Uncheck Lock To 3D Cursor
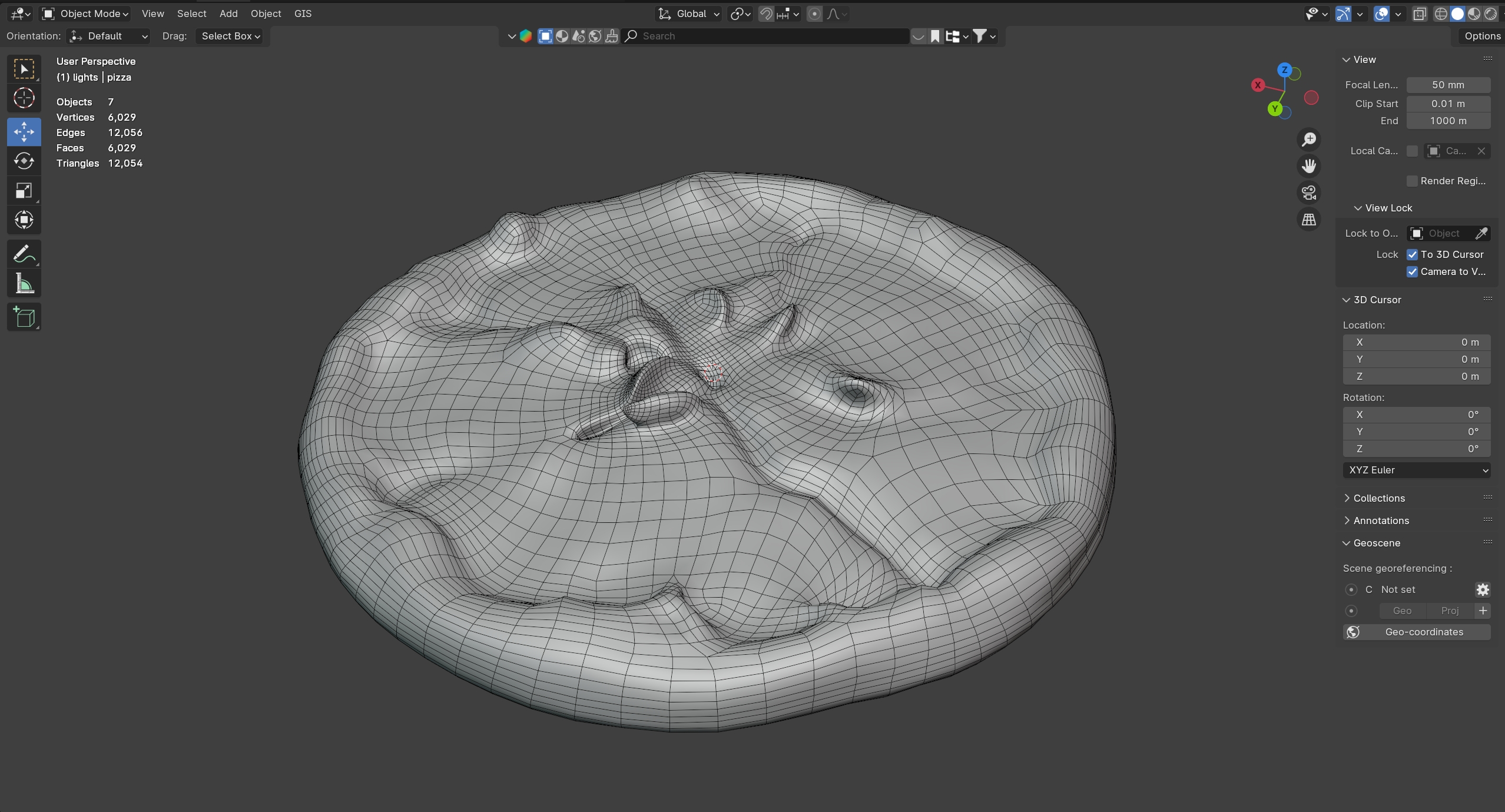Image resolution: width=1505 pixels, height=812 pixels. click(1412, 254)
